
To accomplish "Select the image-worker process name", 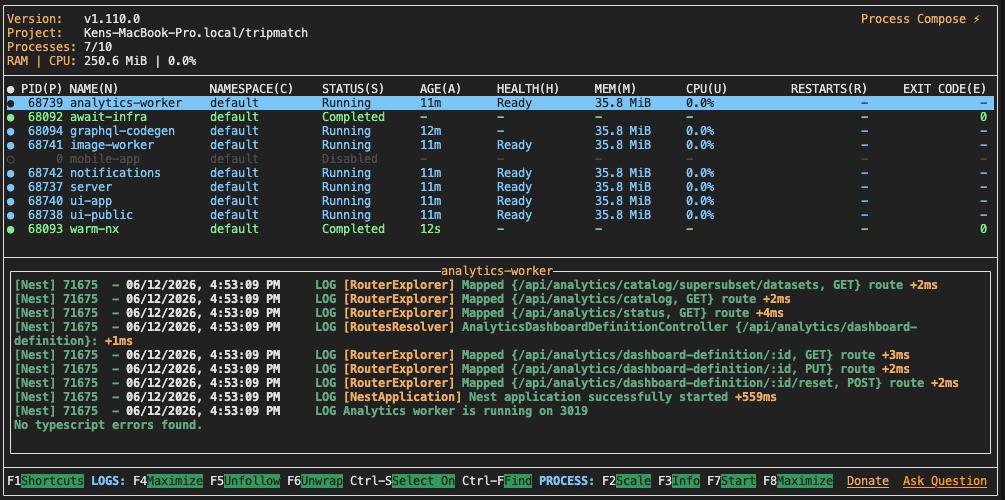I will click(x=112, y=146).
